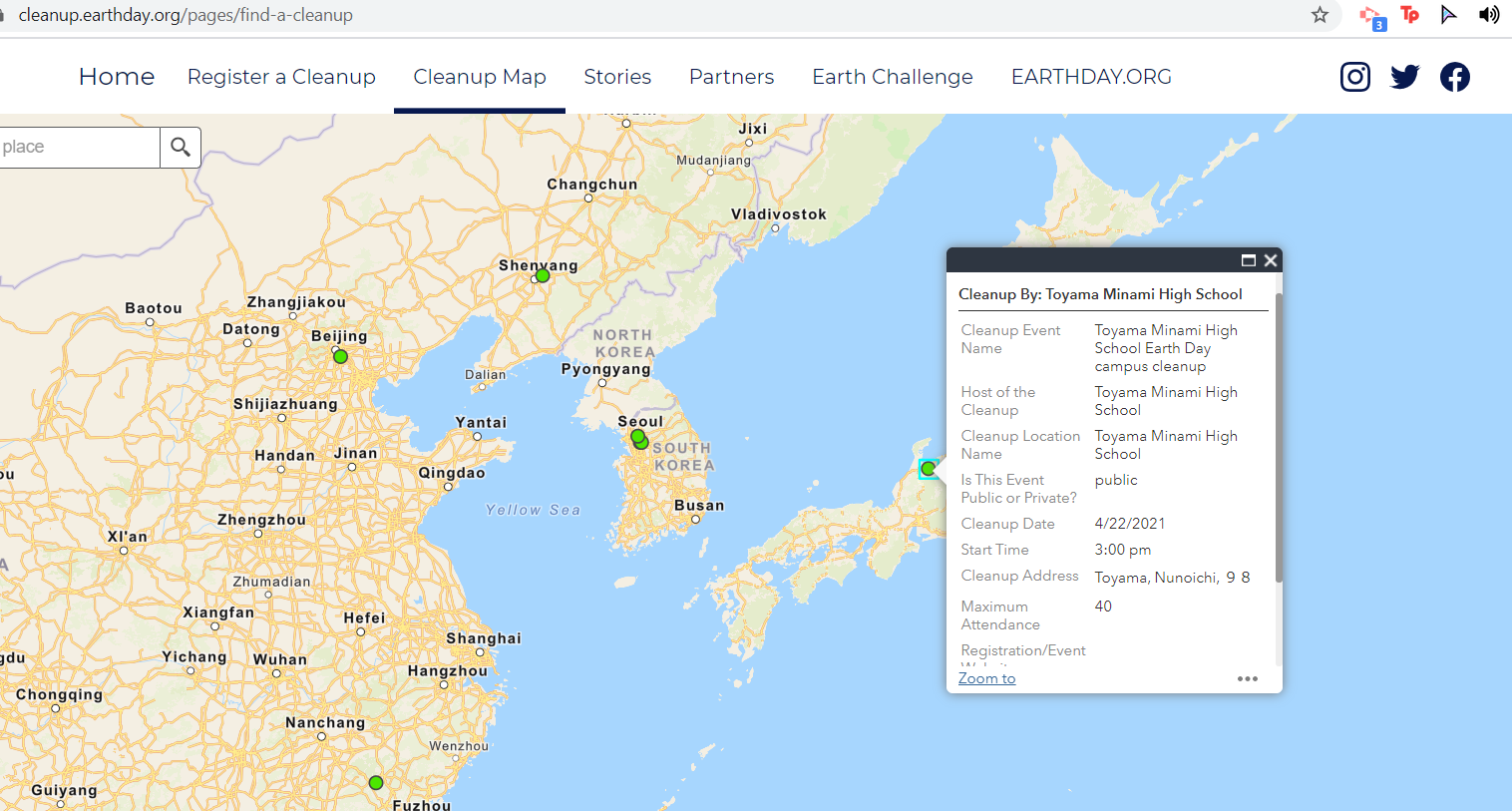Open the Earth Challenge page
The height and width of the screenshot is (811, 1512).
pos(893,77)
